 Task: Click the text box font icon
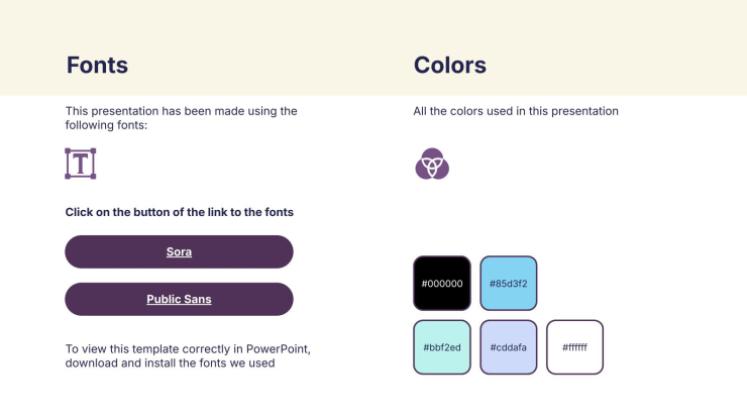(80, 163)
